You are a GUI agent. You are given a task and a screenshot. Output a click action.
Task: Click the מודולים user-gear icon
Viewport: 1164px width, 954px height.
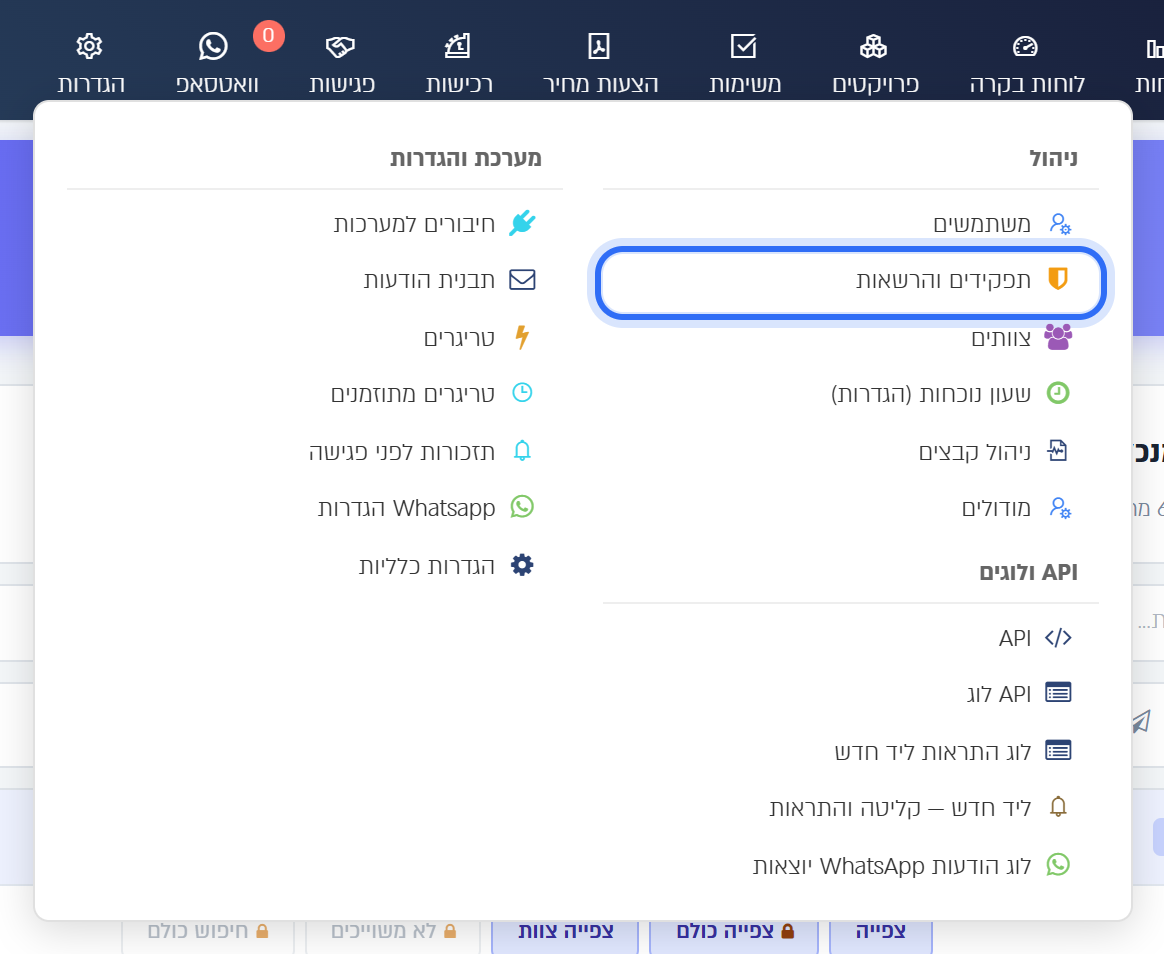click(x=1059, y=509)
